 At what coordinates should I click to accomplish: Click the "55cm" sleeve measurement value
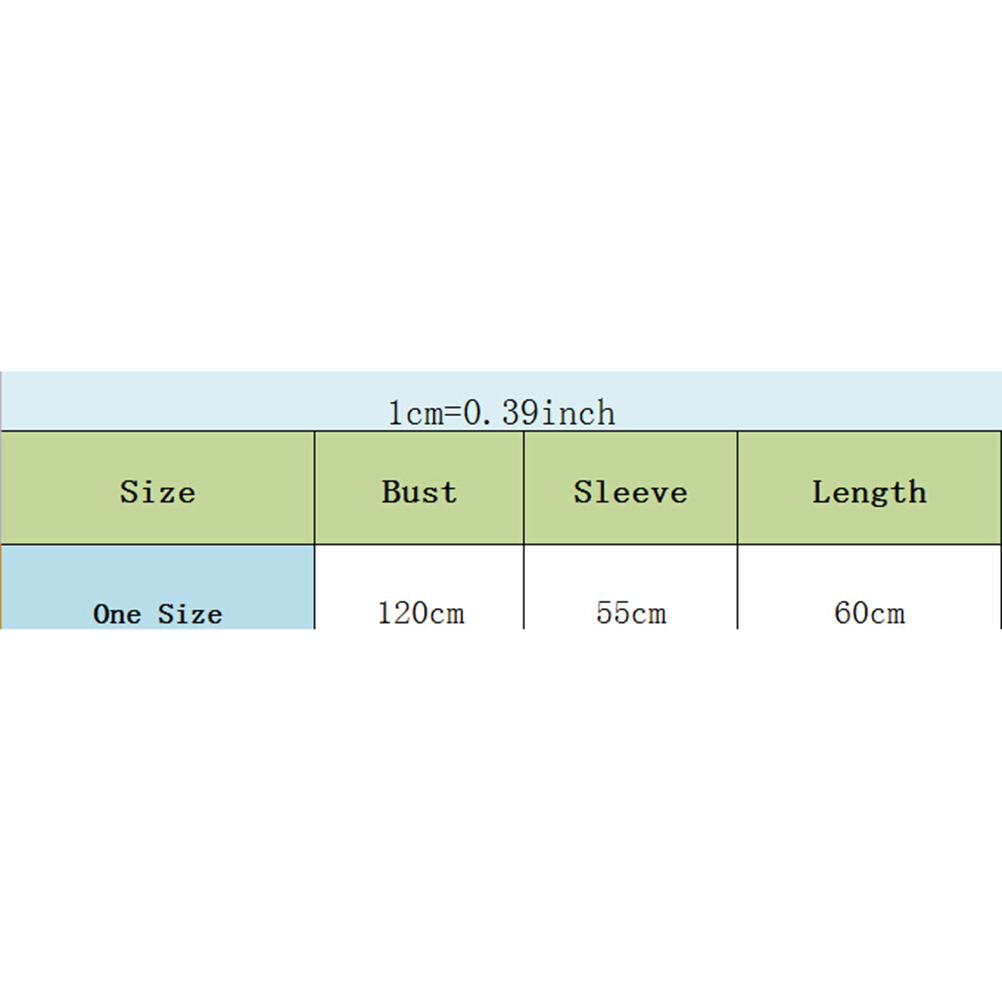630,612
